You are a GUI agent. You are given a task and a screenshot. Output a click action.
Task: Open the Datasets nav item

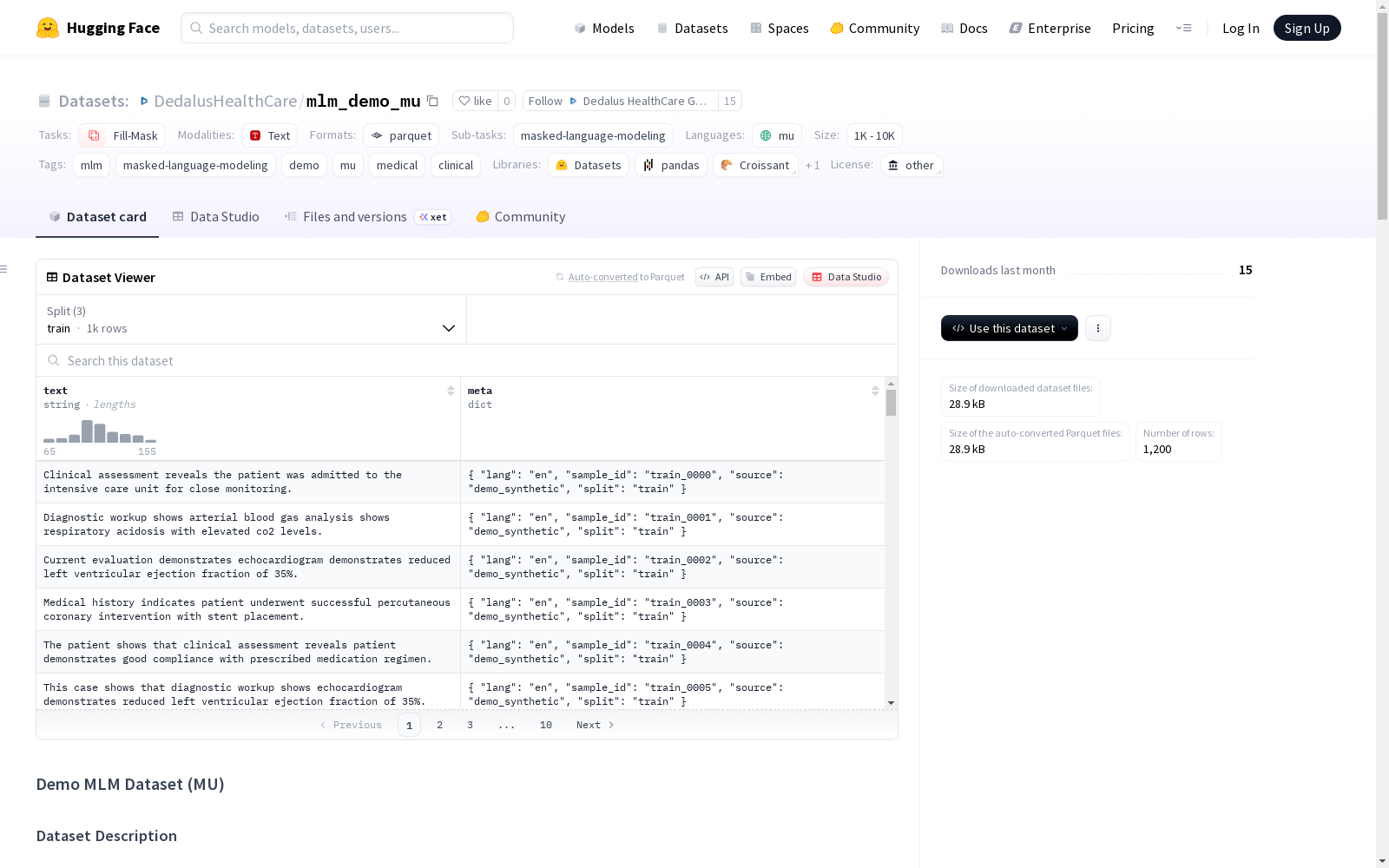tap(692, 28)
